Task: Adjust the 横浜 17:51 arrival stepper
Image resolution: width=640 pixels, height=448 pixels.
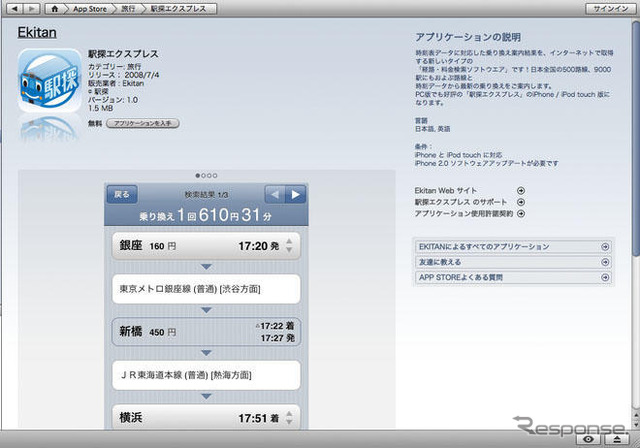Action: pyautogui.click(x=289, y=418)
